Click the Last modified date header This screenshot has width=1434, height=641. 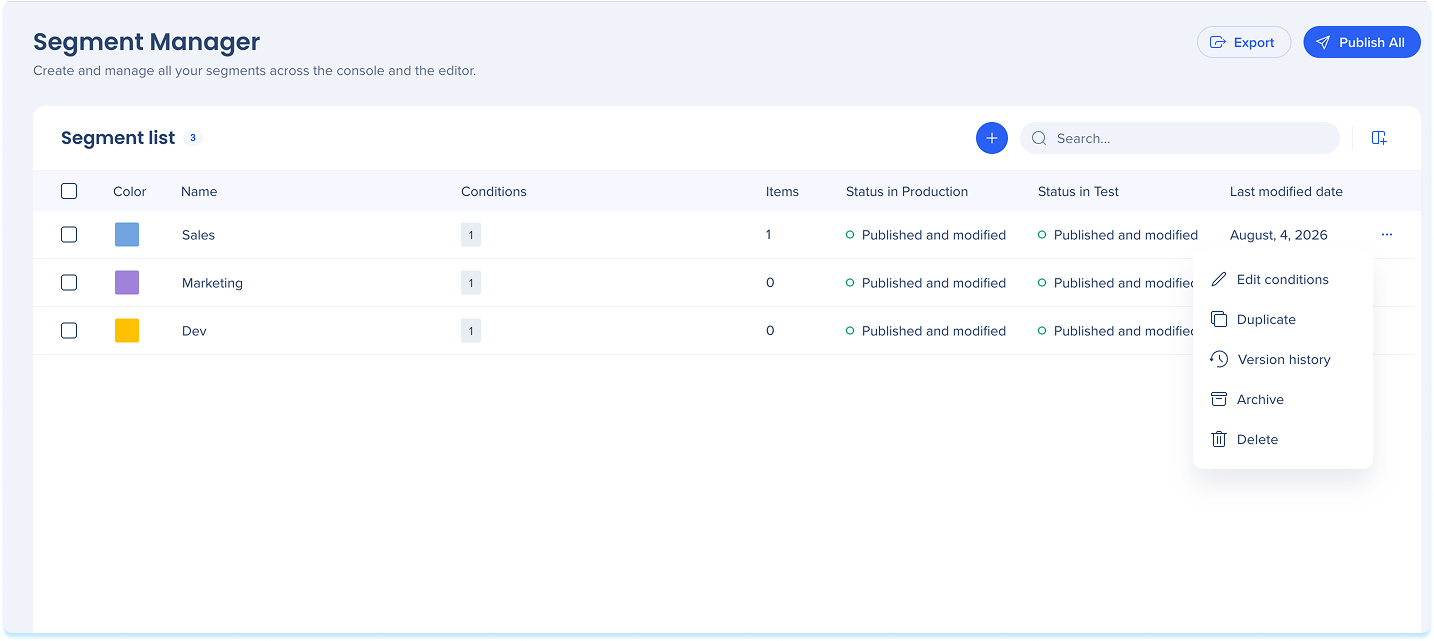pyautogui.click(x=1286, y=191)
